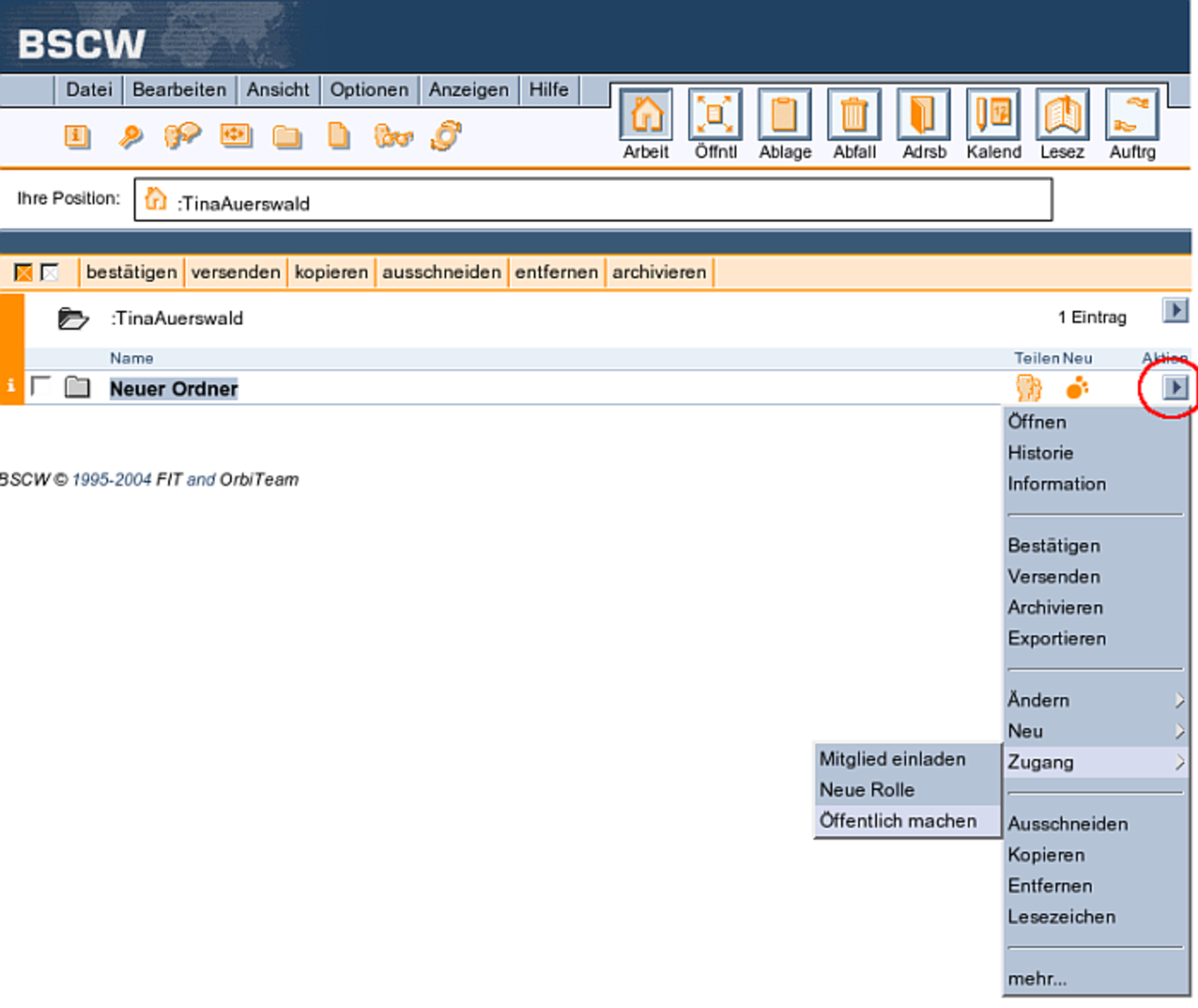Click the orange arrows box toolbar icon

tap(236, 135)
